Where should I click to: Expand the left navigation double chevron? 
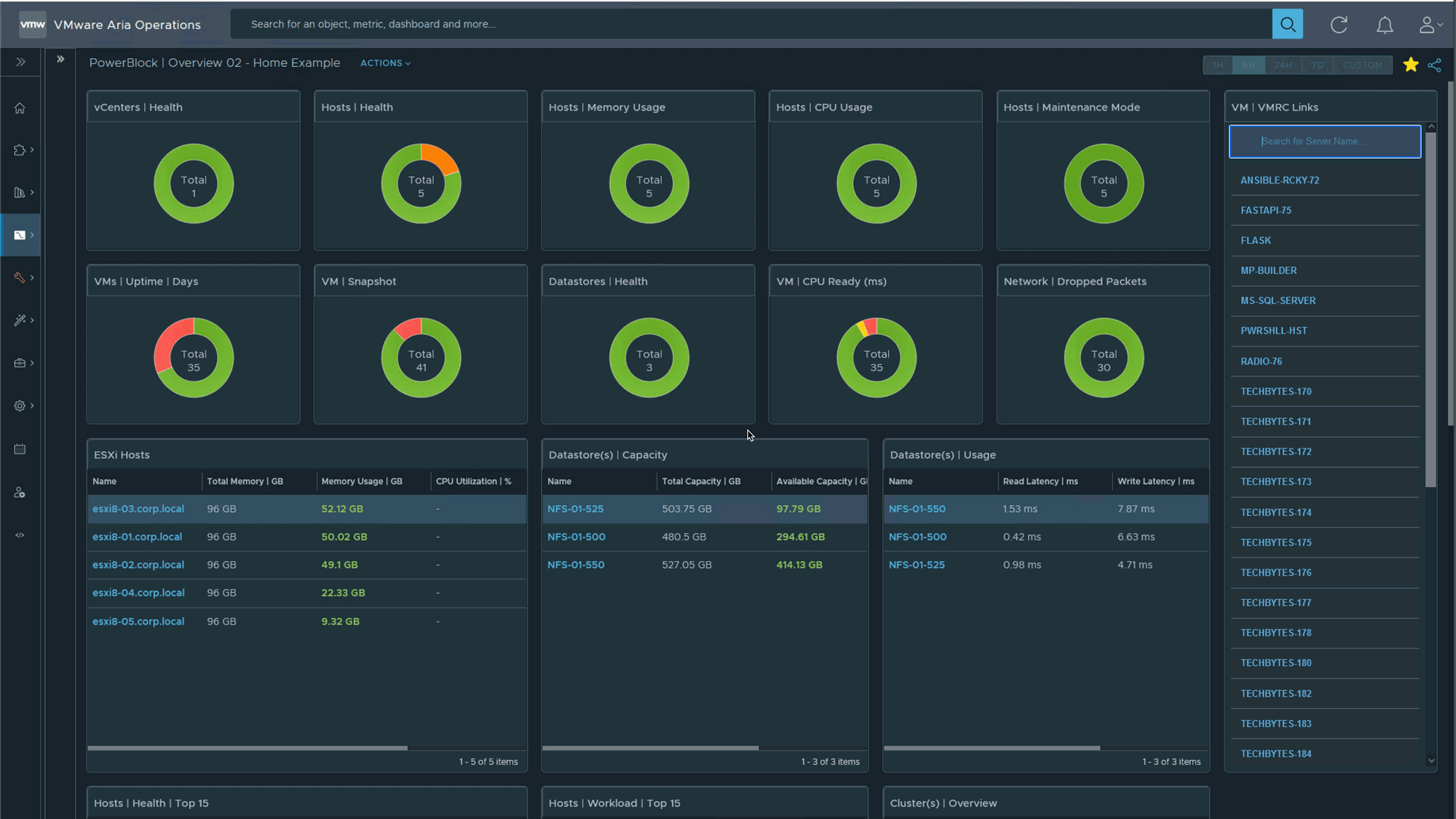click(20, 62)
